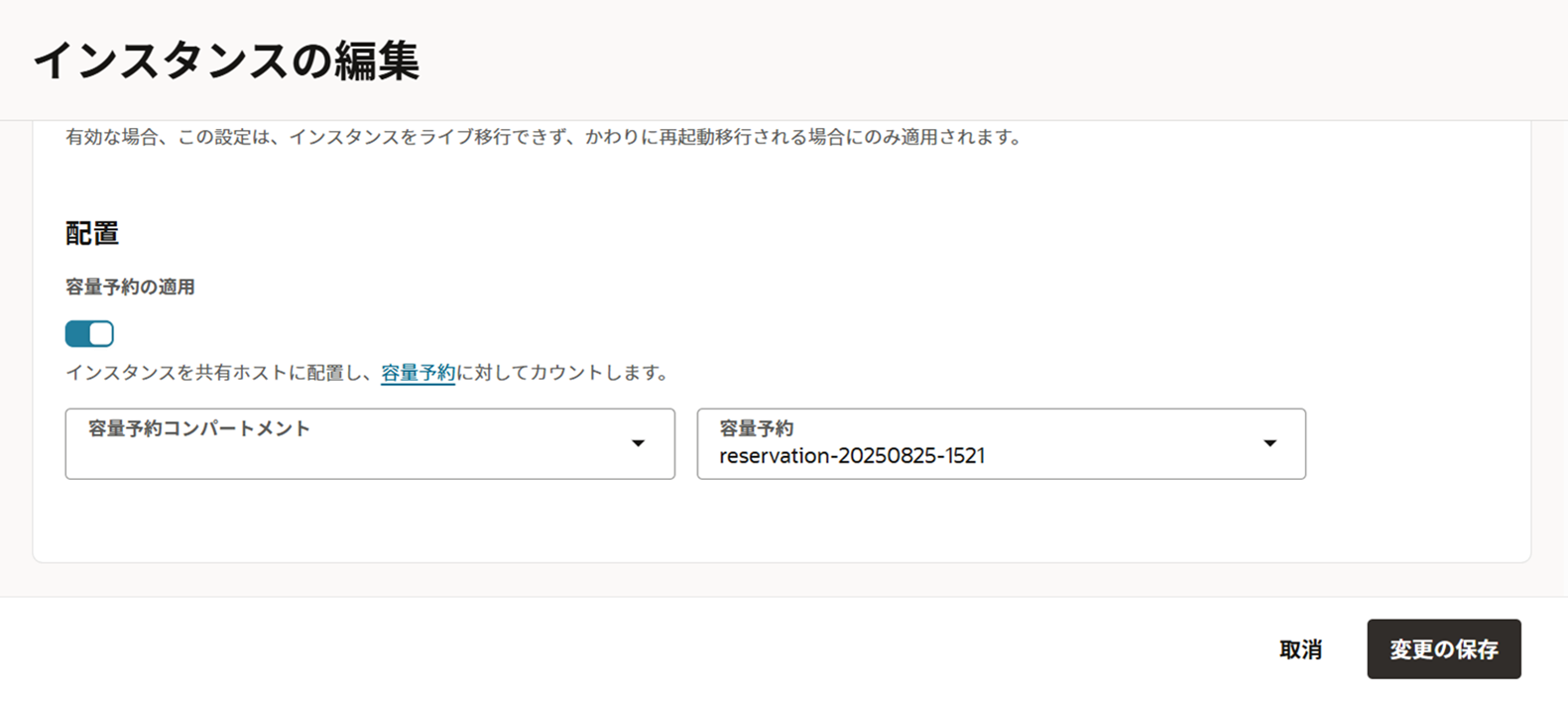The image size is (1568, 708).
Task: Click the 容量予約コンパートメント field label
Action: point(199,428)
